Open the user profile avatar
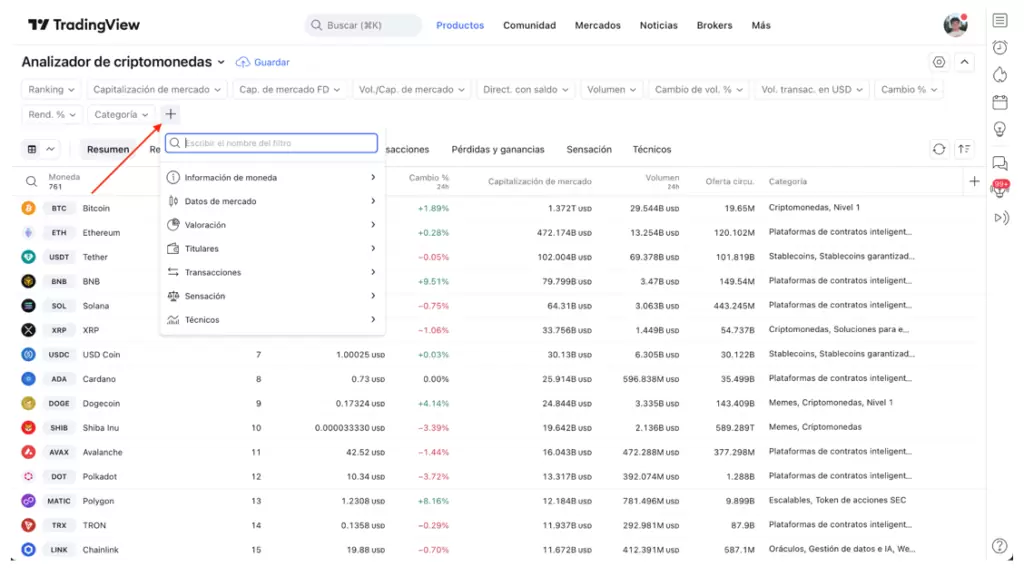 click(955, 25)
